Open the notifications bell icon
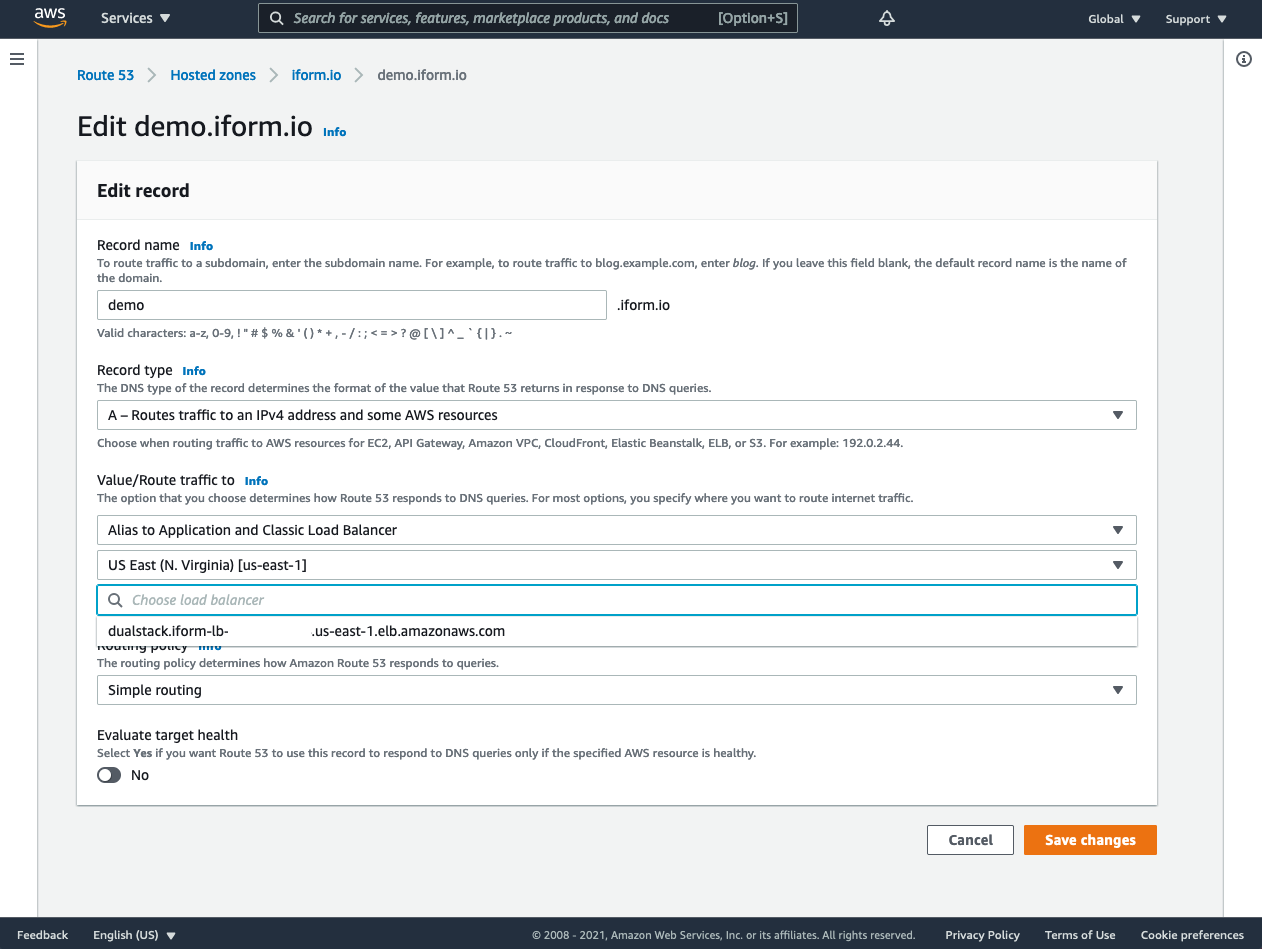 [886, 19]
